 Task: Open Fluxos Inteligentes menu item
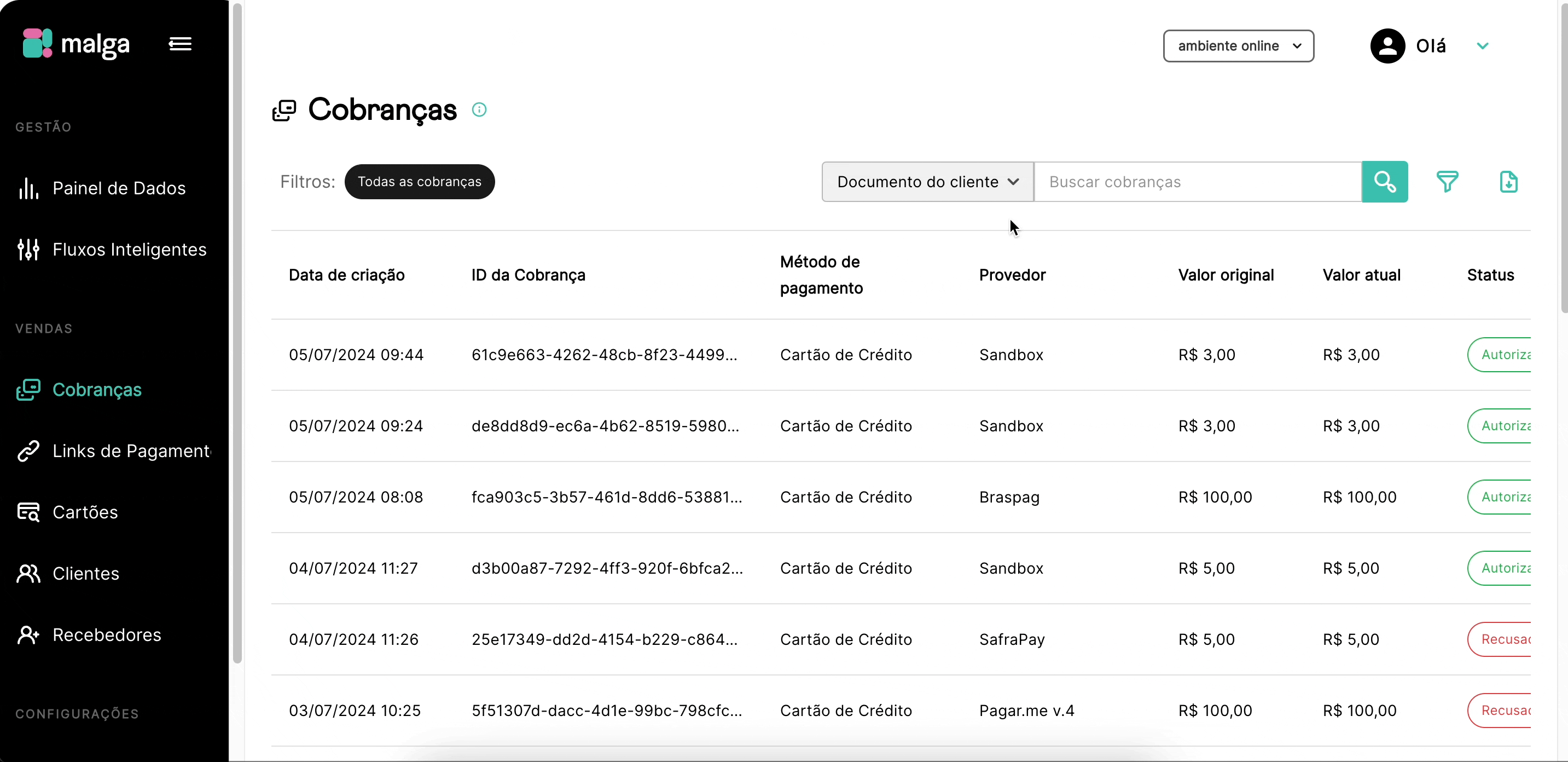coord(129,250)
